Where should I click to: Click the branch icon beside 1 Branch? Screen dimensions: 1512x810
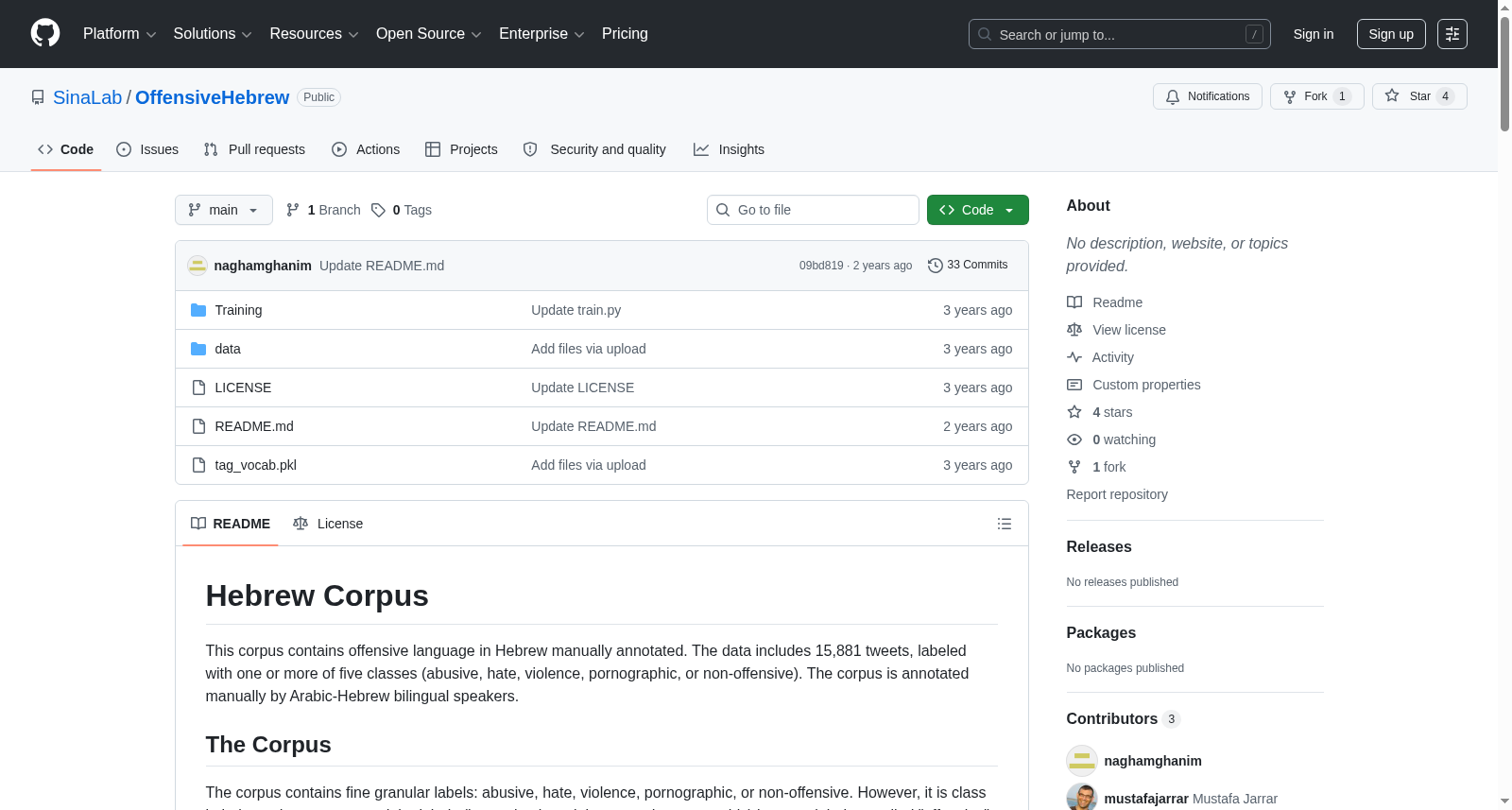pos(293,210)
